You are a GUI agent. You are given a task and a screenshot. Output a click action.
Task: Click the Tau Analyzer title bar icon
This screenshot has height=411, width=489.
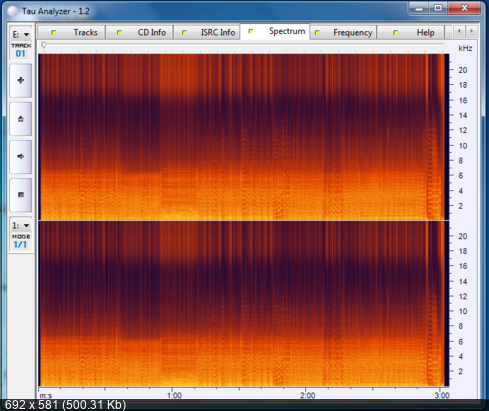[x=13, y=11]
